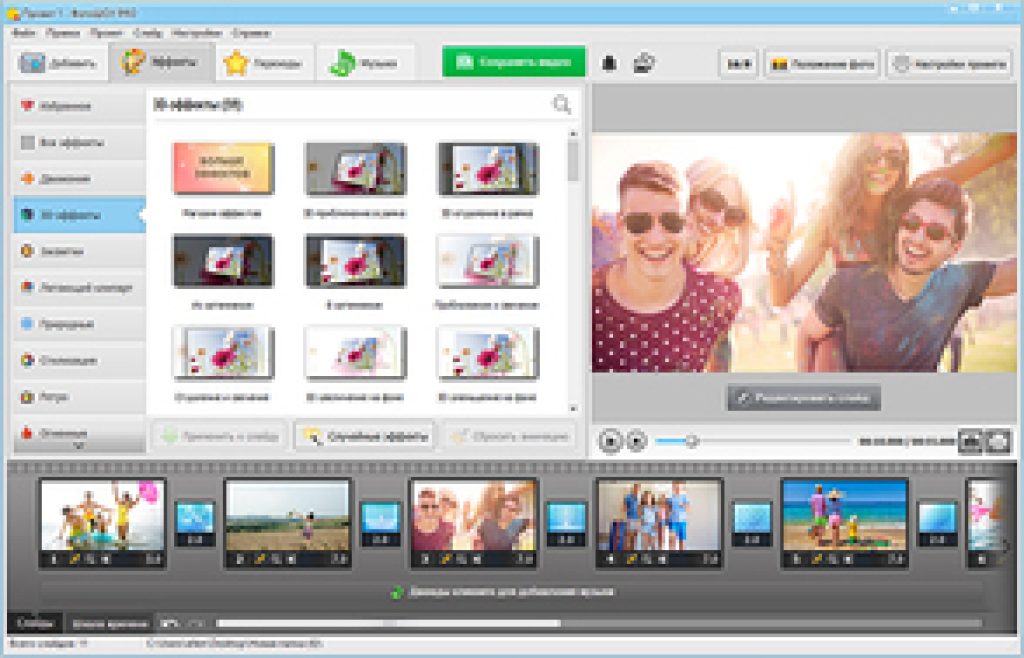Click effects list scrollbar up arrow

click(573, 134)
